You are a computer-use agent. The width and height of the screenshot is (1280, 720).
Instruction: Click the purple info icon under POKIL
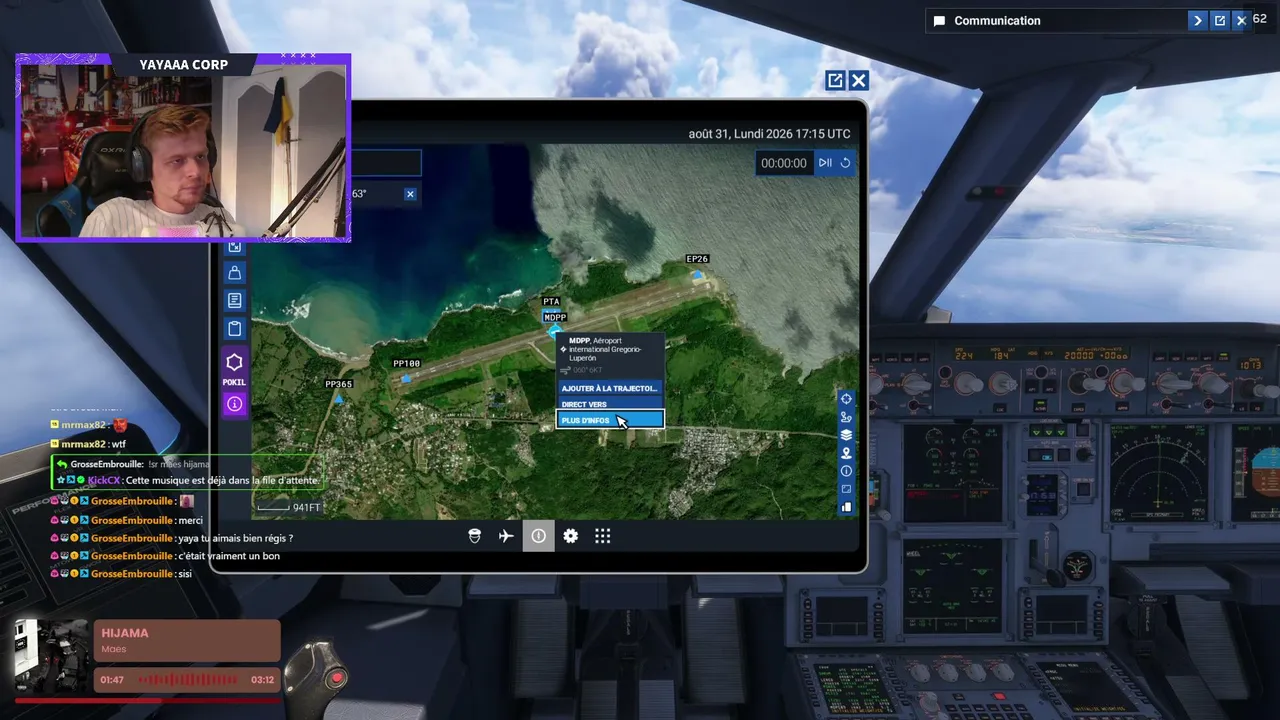pyautogui.click(x=234, y=404)
